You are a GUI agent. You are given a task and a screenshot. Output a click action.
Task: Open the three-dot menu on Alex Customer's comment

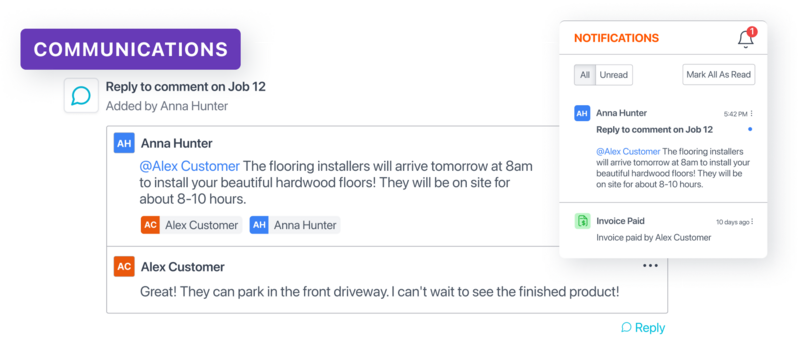point(650,265)
